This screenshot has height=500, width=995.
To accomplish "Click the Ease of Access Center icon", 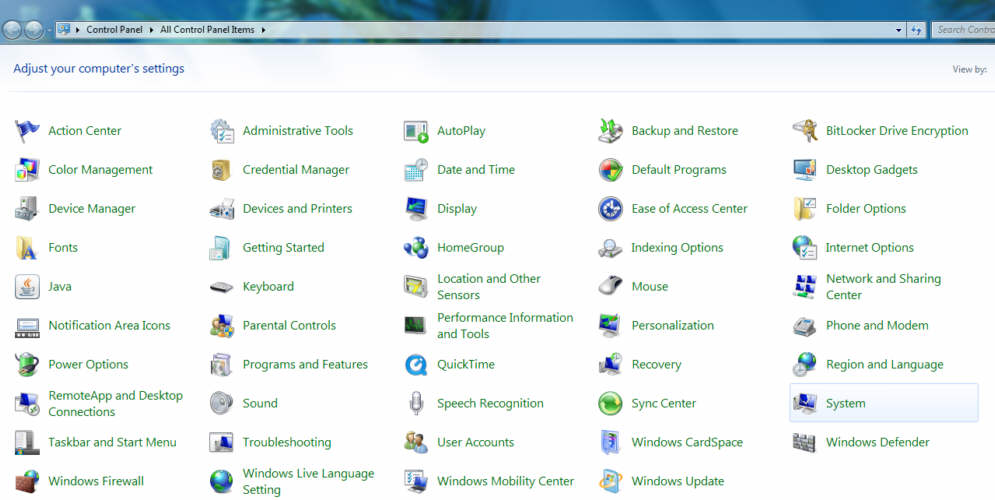I will pyautogui.click(x=610, y=209).
